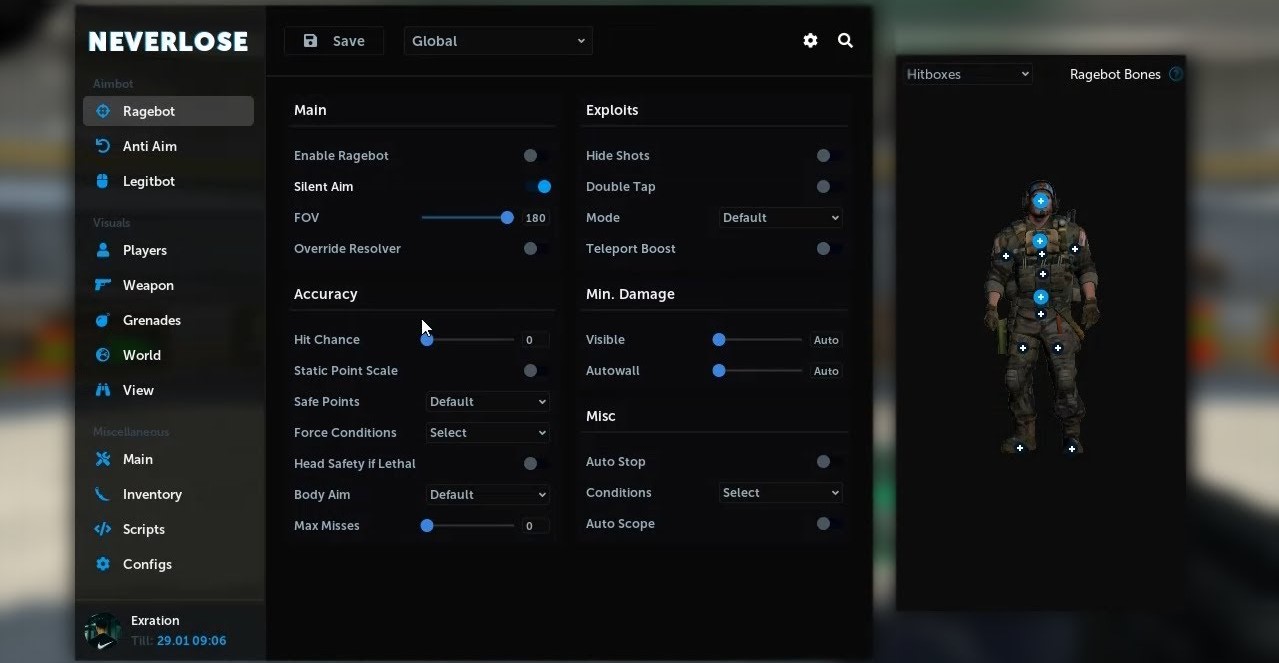
Task: Enable the Ragebot toggle
Action: point(530,155)
